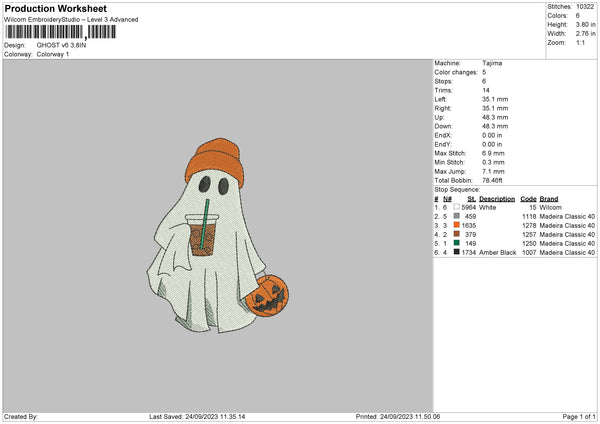Click the stitch count 5964 in row 1

(x=468, y=207)
